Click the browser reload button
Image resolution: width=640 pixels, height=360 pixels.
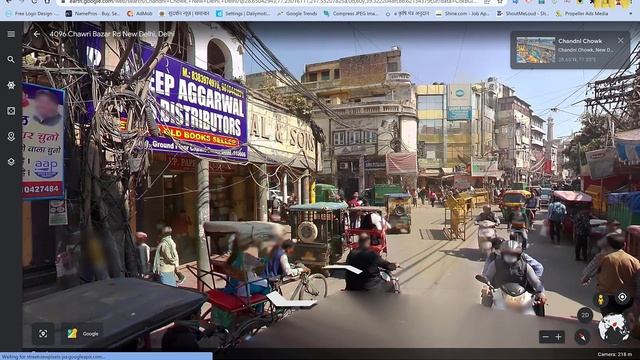tap(35, 2)
